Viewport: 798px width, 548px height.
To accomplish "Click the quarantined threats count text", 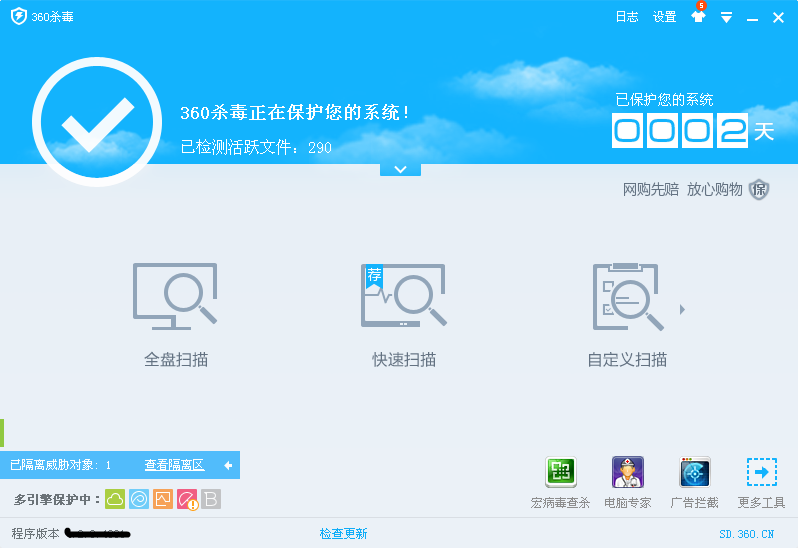I will [x=61, y=465].
